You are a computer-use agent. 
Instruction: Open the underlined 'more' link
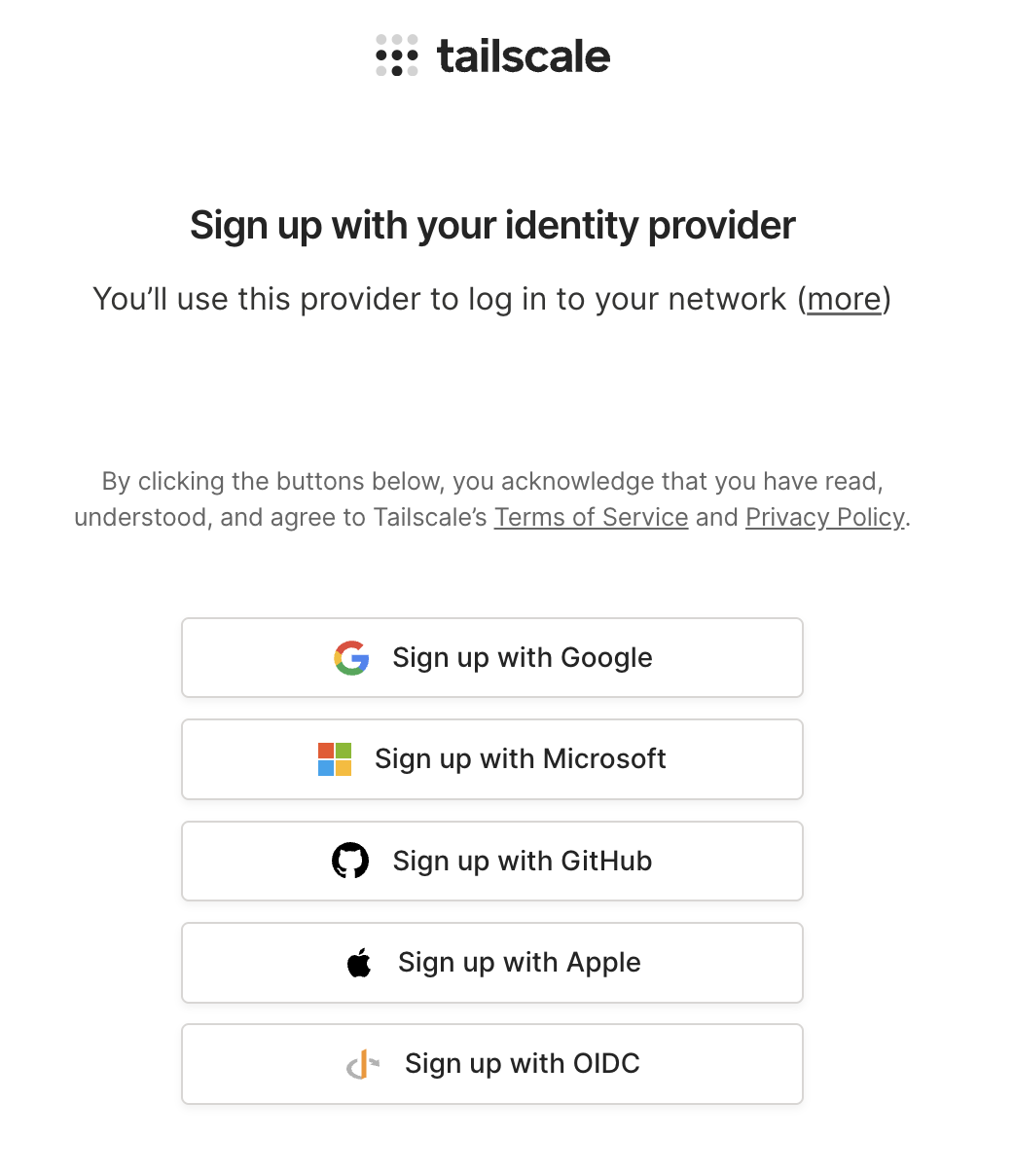[x=844, y=299]
